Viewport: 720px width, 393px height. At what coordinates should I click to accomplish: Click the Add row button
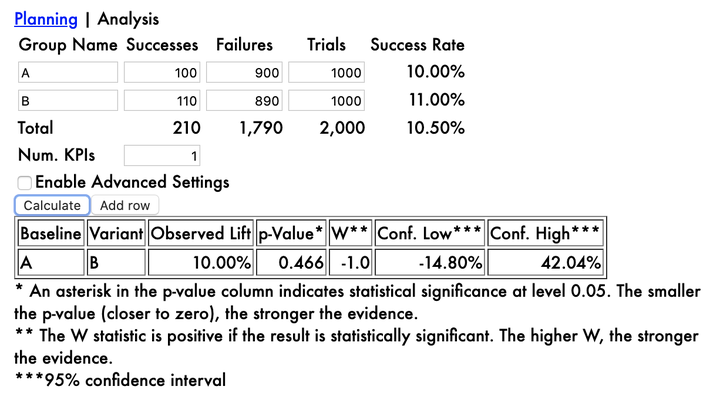click(x=125, y=205)
